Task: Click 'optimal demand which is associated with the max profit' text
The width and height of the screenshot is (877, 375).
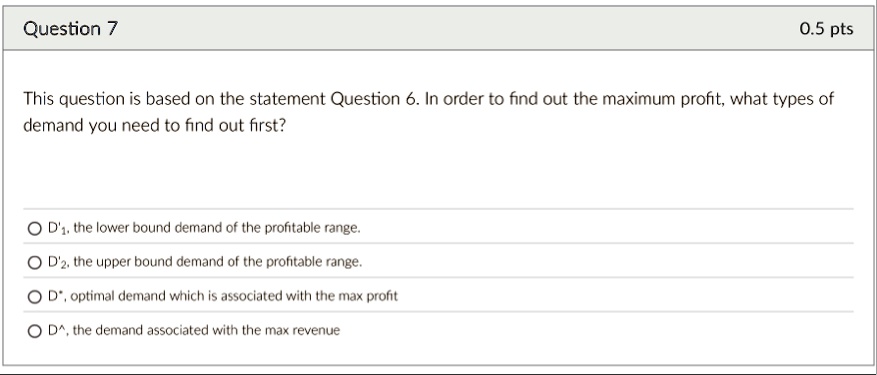Action: pyautogui.click(x=234, y=296)
